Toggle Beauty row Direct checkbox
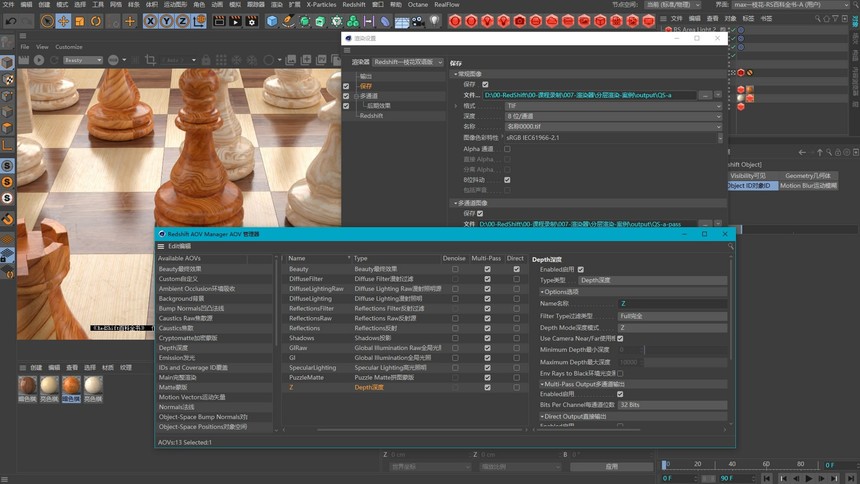The image size is (860, 484). pos(517,269)
